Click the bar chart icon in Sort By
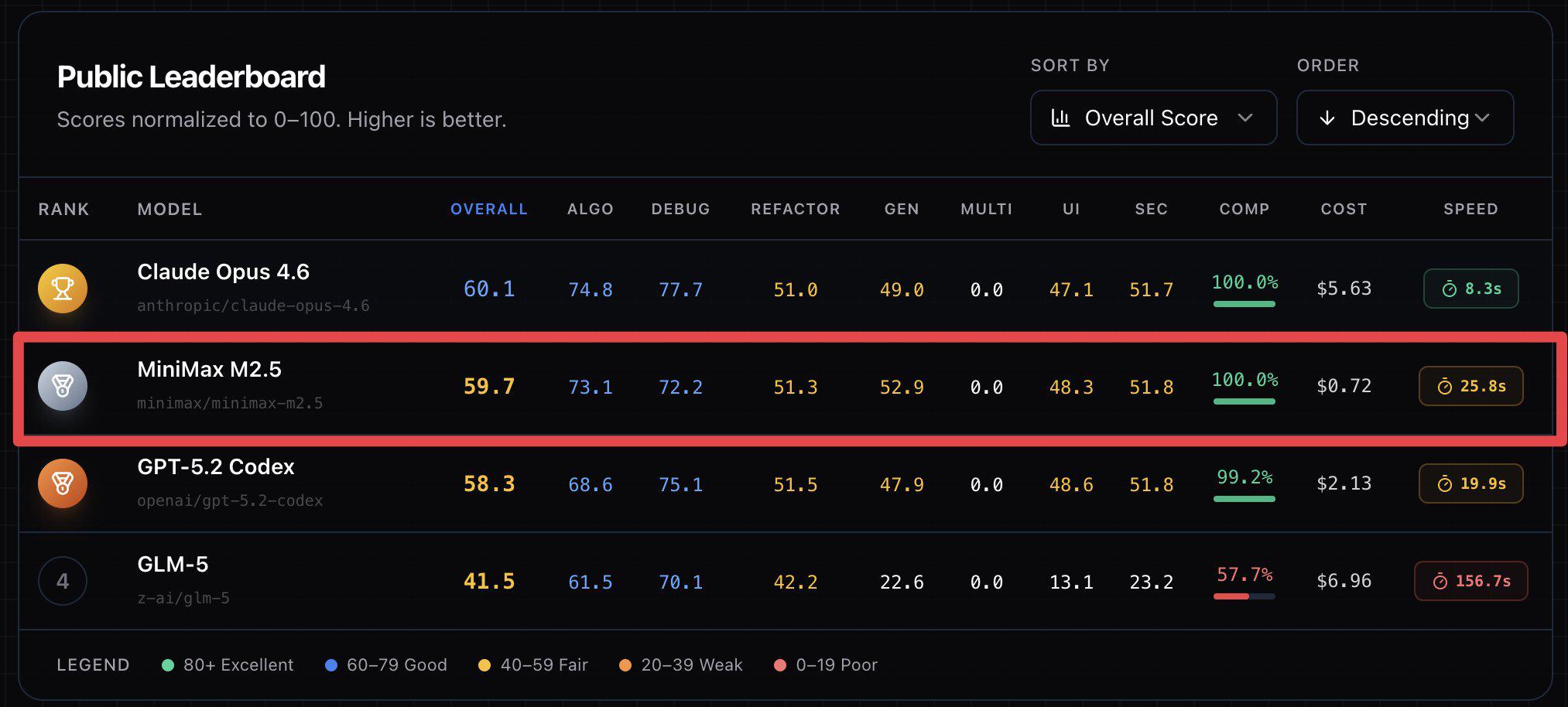This screenshot has height=707, width=1568. click(x=1060, y=118)
